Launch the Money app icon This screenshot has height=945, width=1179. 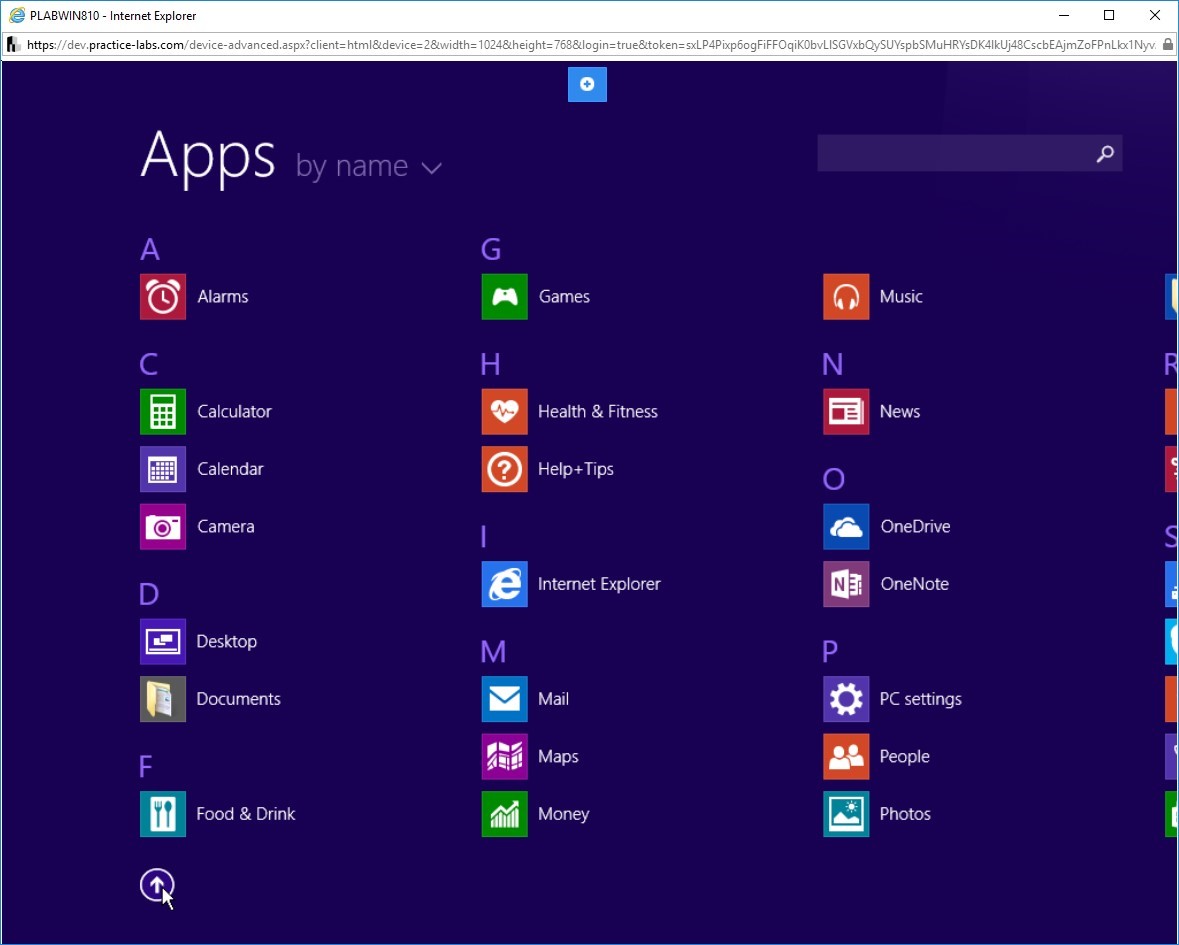[x=505, y=814]
